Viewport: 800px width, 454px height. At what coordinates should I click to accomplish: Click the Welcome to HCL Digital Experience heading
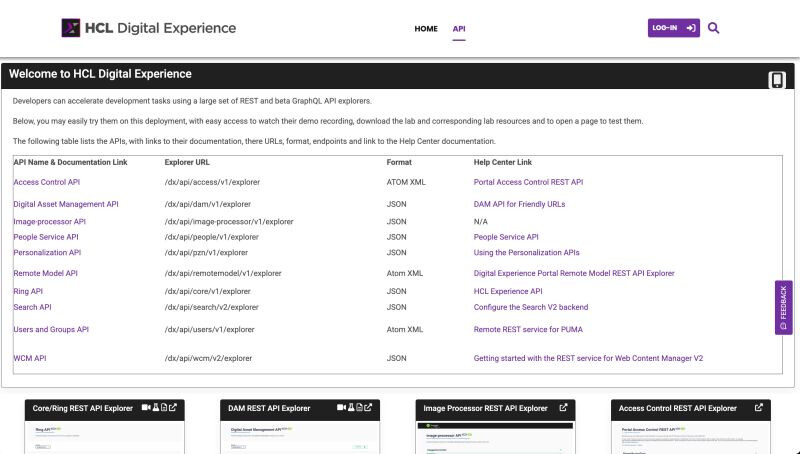point(100,74)
